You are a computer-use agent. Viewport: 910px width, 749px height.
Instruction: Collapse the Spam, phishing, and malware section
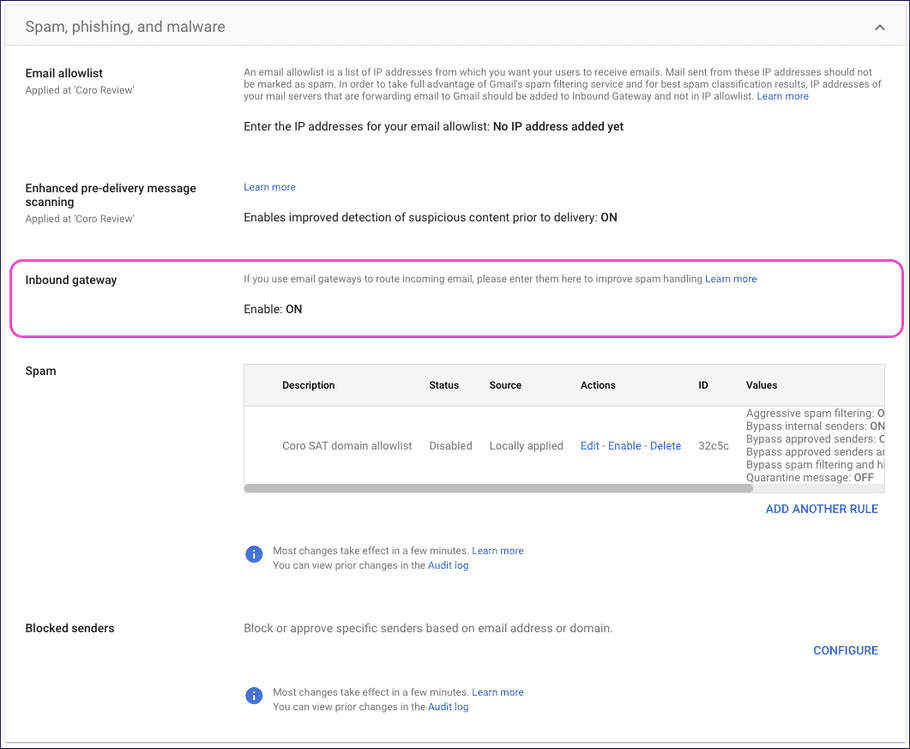(x=879, y=28)
